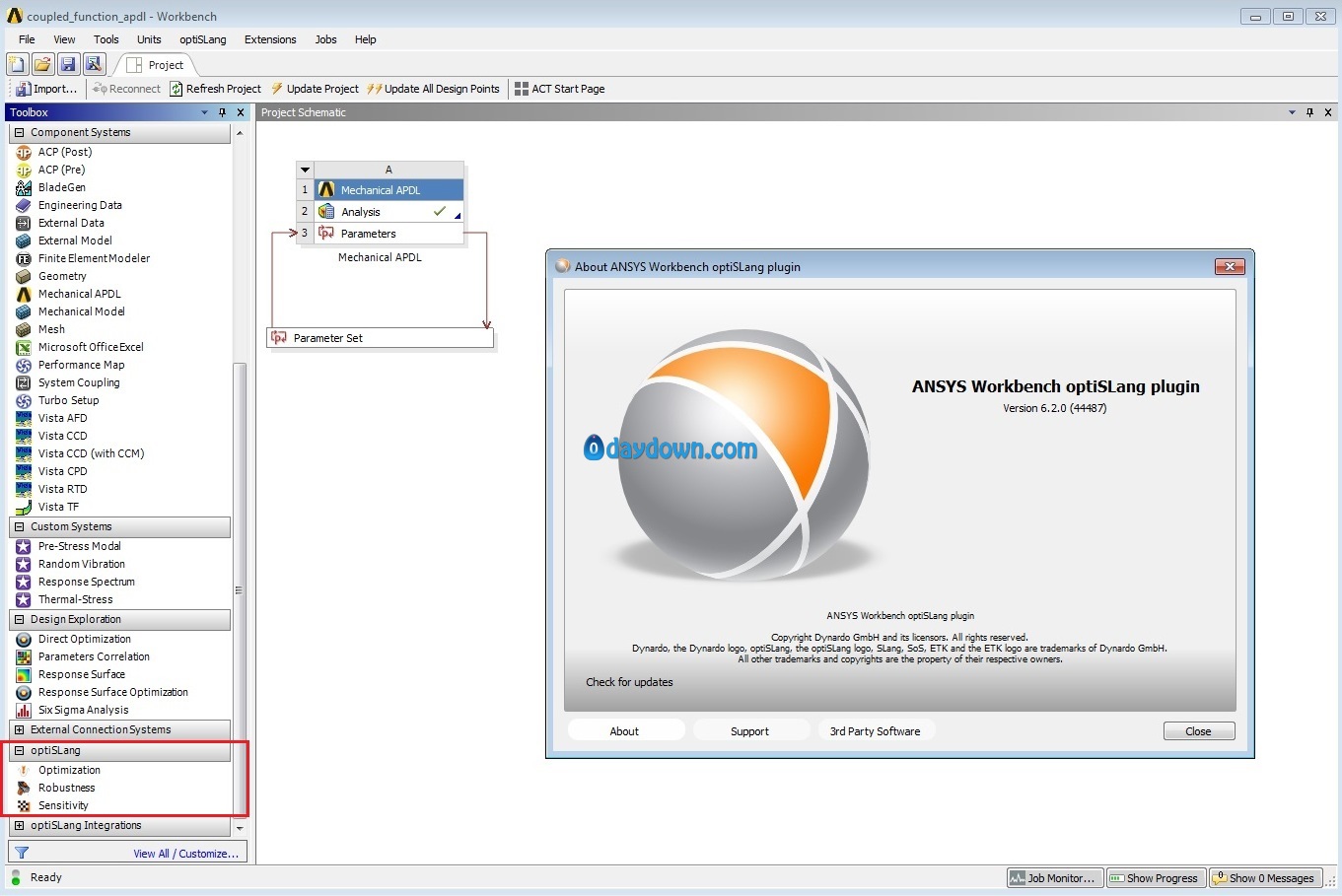
Task: Click Update Project in the toolbar
Action: pos(315,89)
